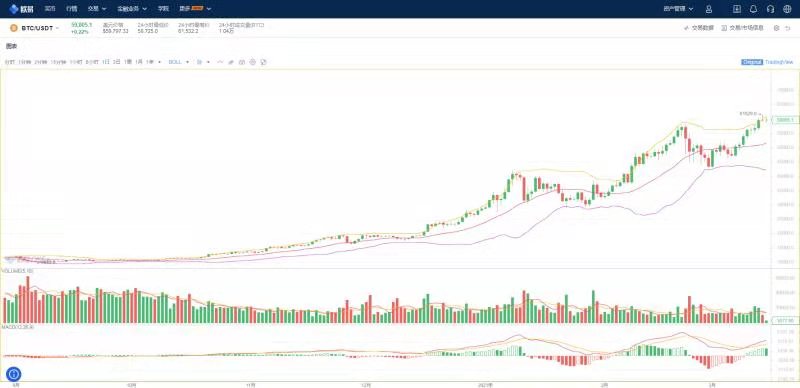This screenshot has width=800, height=388.
Task: Click the OKX logo in the navigation bar
Action: [21, 9]
